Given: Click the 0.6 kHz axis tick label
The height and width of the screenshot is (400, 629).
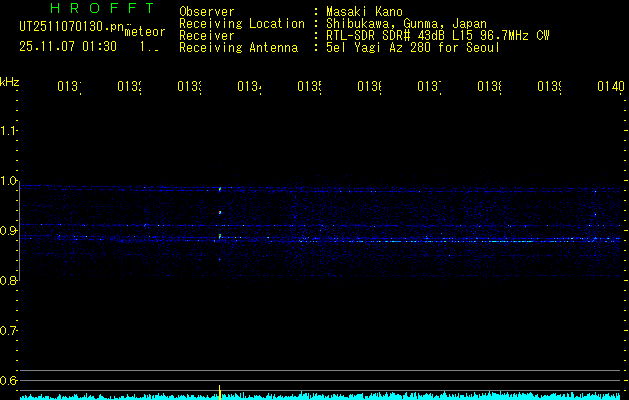Looking at the screenshot, I should [x=10, y=381].
